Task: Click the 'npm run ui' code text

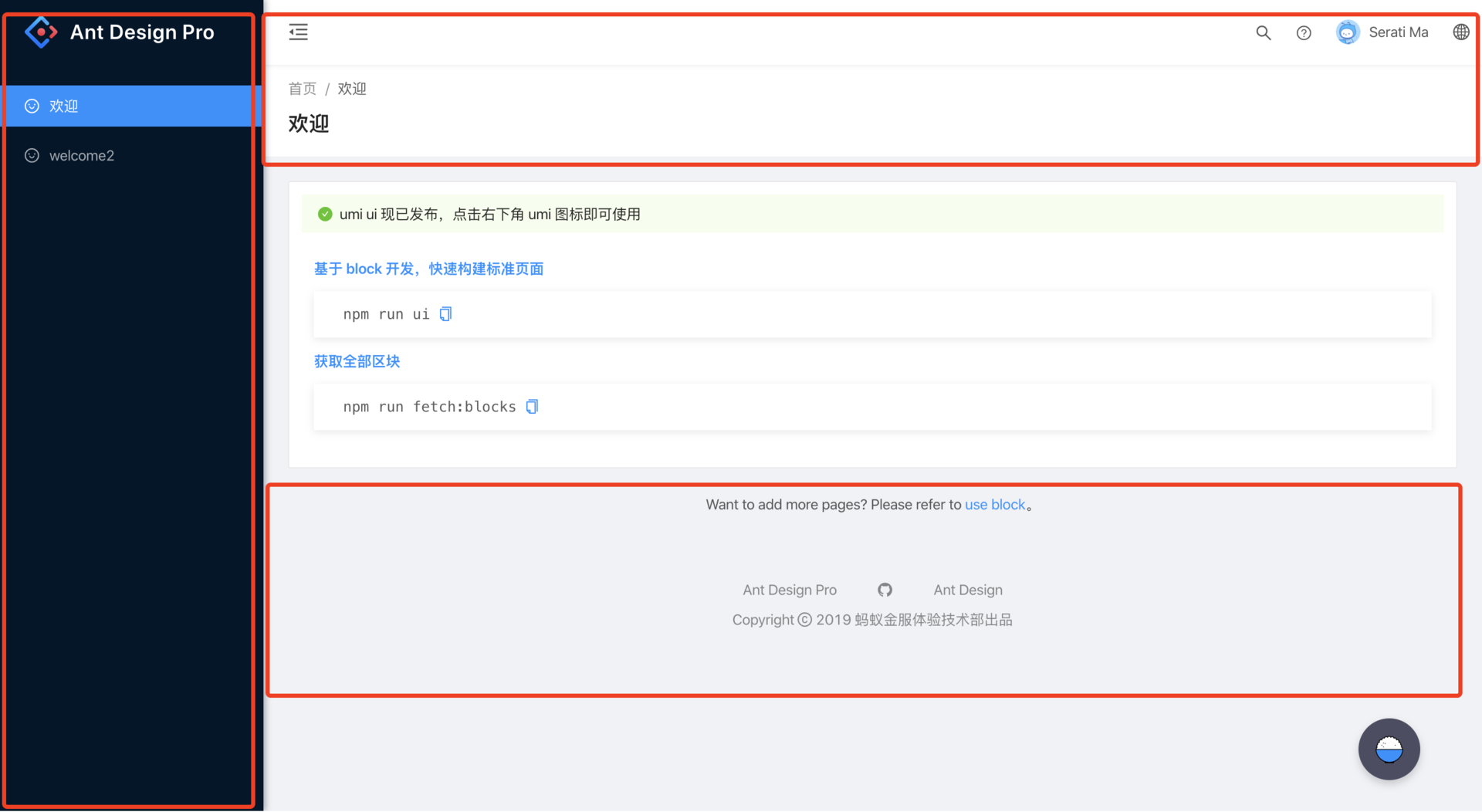Action: coord(386,314)
